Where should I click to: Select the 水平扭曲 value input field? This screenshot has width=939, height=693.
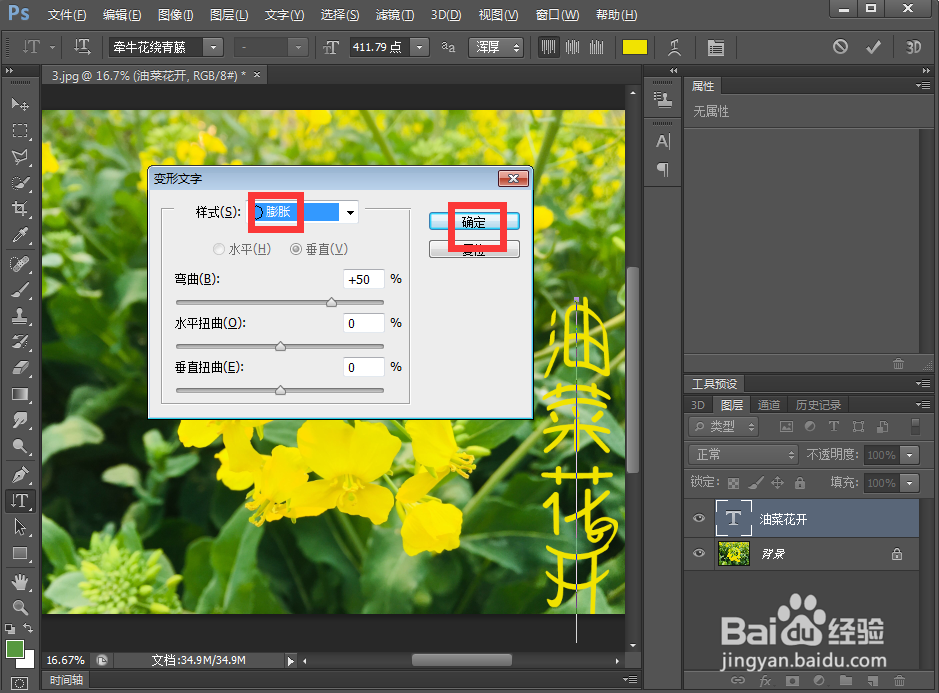point(363,323)
